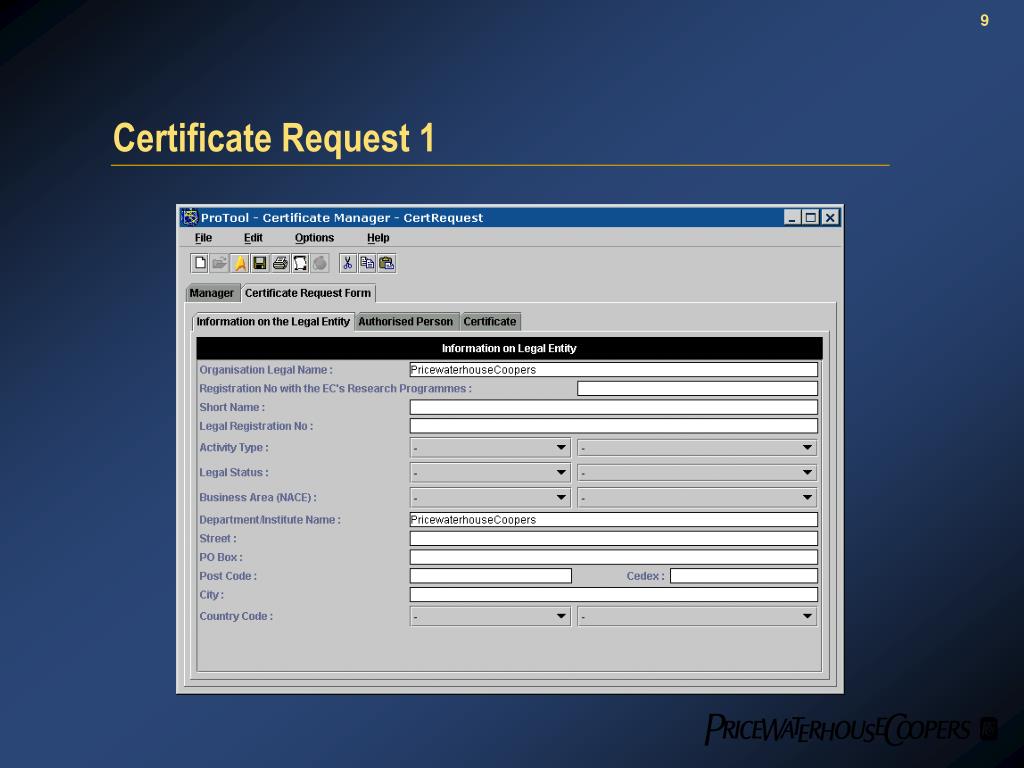
Task: Click the Department/Institute Name field
Action: point(614,520)
